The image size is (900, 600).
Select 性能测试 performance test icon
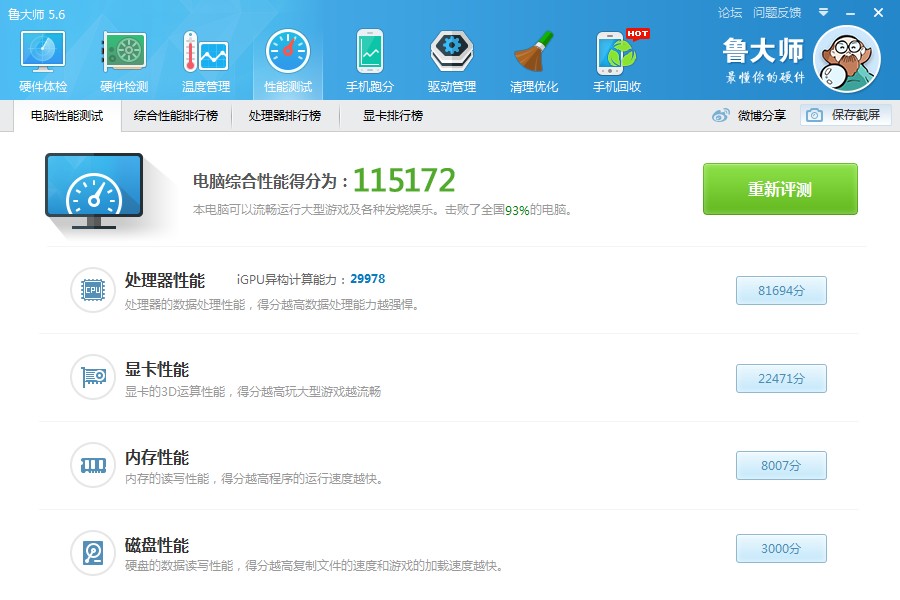[x=288, y=52]
